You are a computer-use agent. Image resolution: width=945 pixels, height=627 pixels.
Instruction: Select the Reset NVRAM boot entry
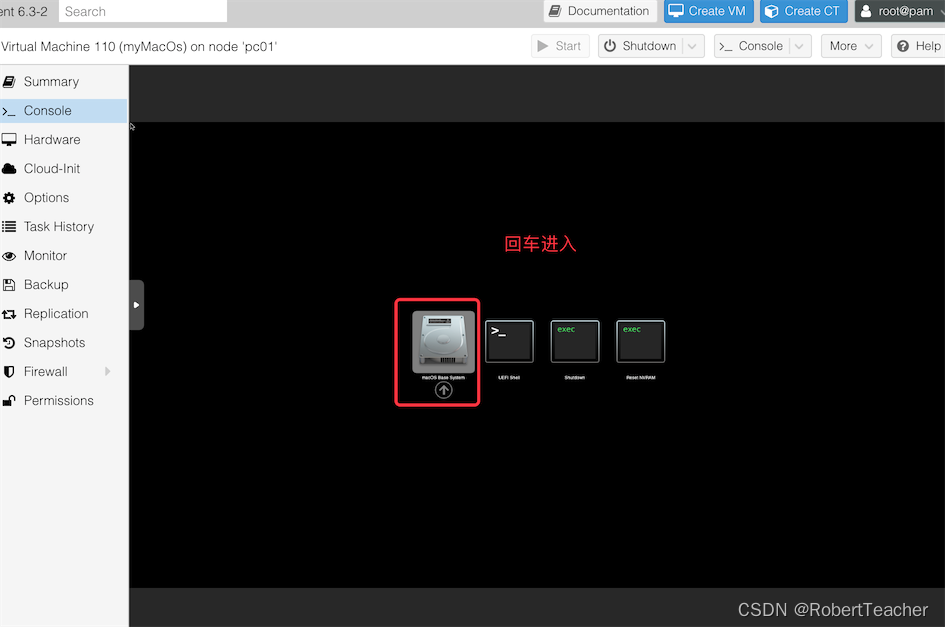pos(639,341)
